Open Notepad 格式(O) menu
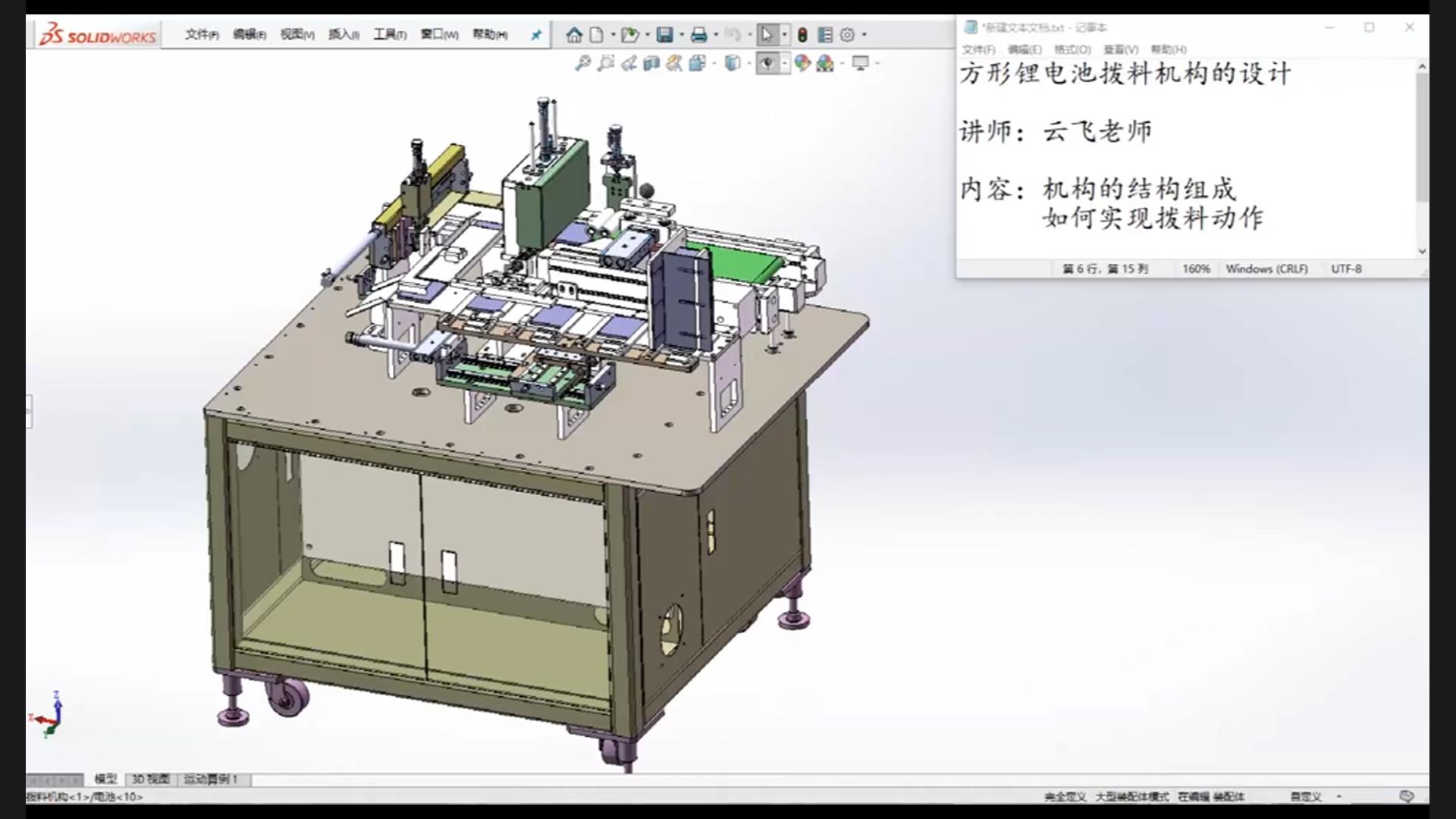The image size is (1456, 819). pyautogui.click(x=1072, y=49)
